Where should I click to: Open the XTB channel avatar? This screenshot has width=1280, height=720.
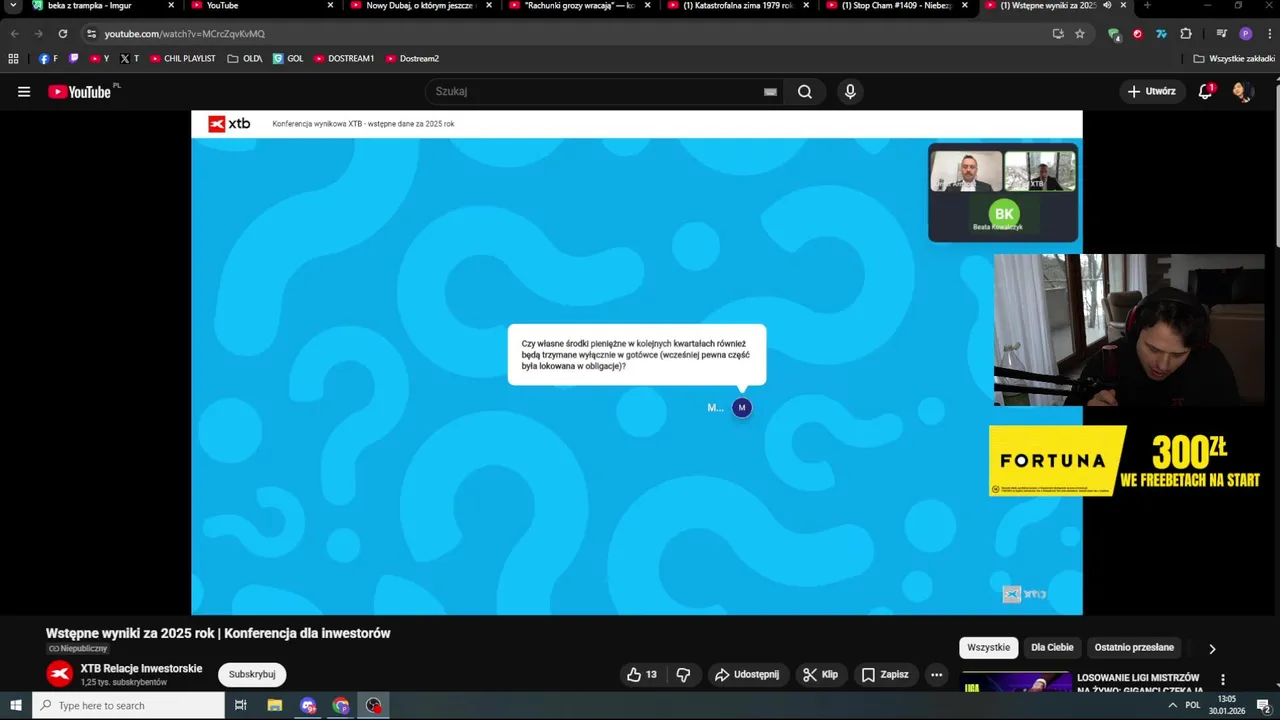(60, 675)
